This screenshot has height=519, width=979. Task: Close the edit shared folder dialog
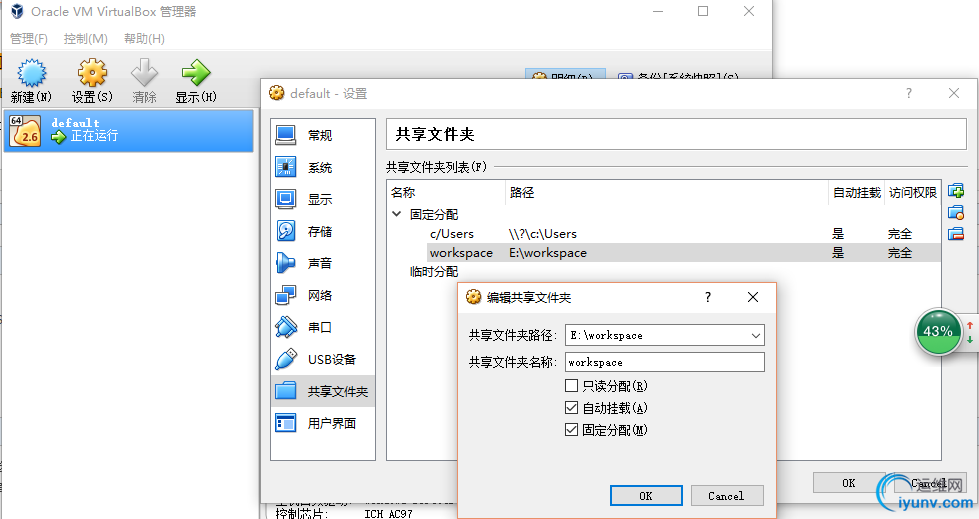click(x=753, y=297)
